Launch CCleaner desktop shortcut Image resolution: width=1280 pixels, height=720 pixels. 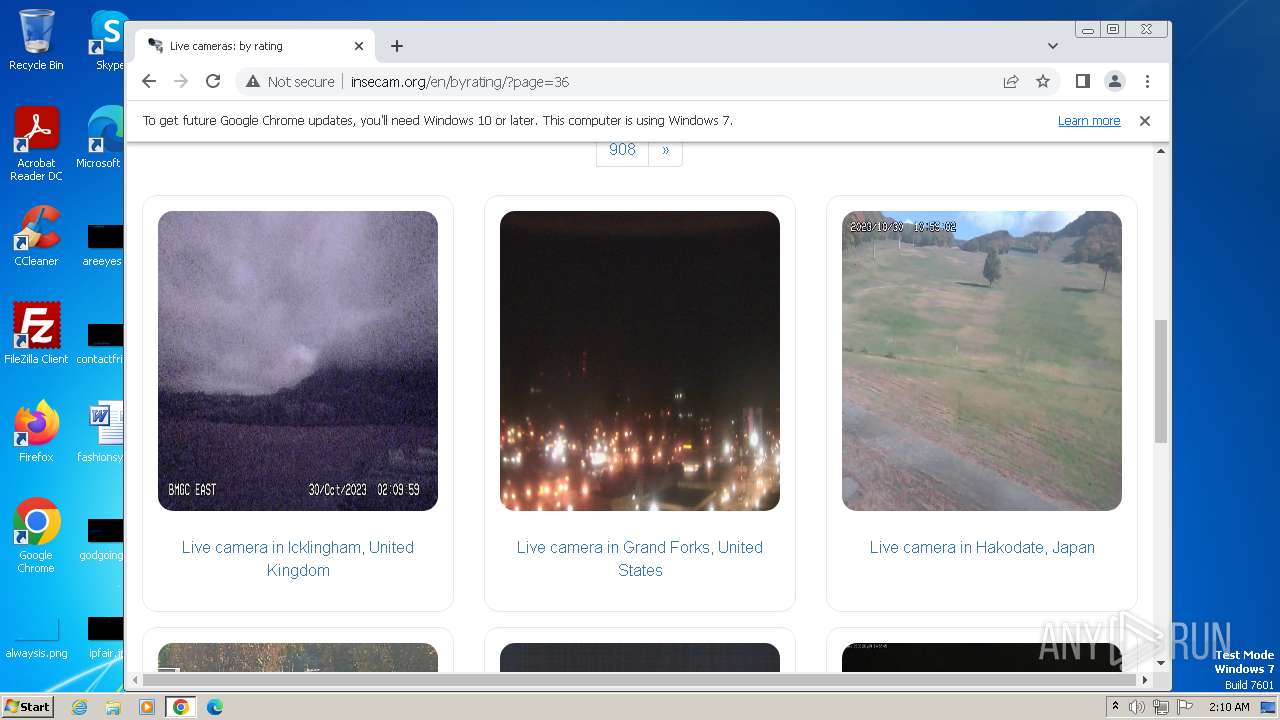point(36,236)
